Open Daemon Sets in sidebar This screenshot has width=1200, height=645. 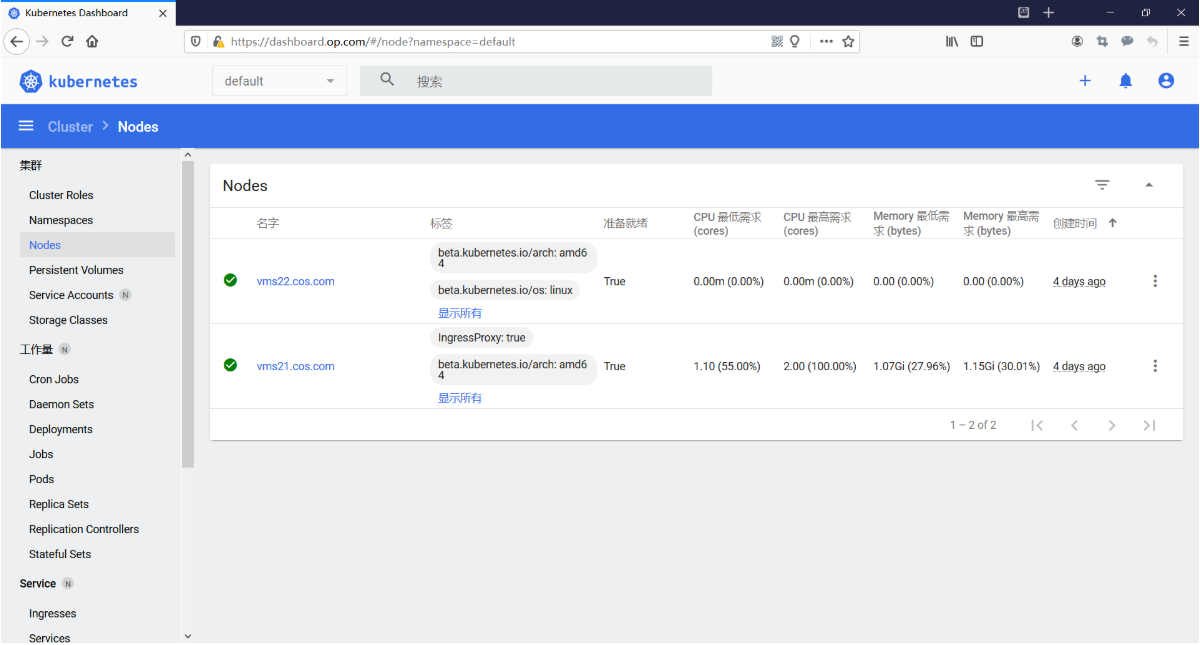coord(61,404)
